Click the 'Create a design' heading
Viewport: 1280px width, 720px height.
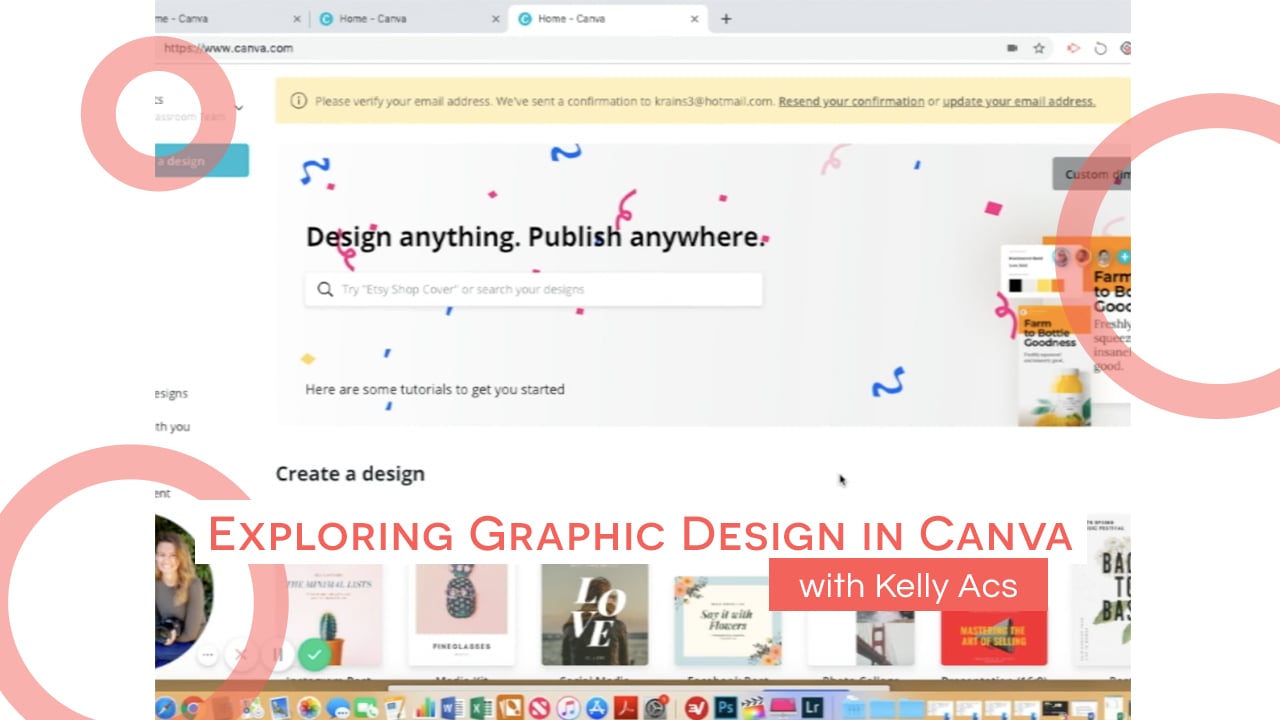point(350,474)
